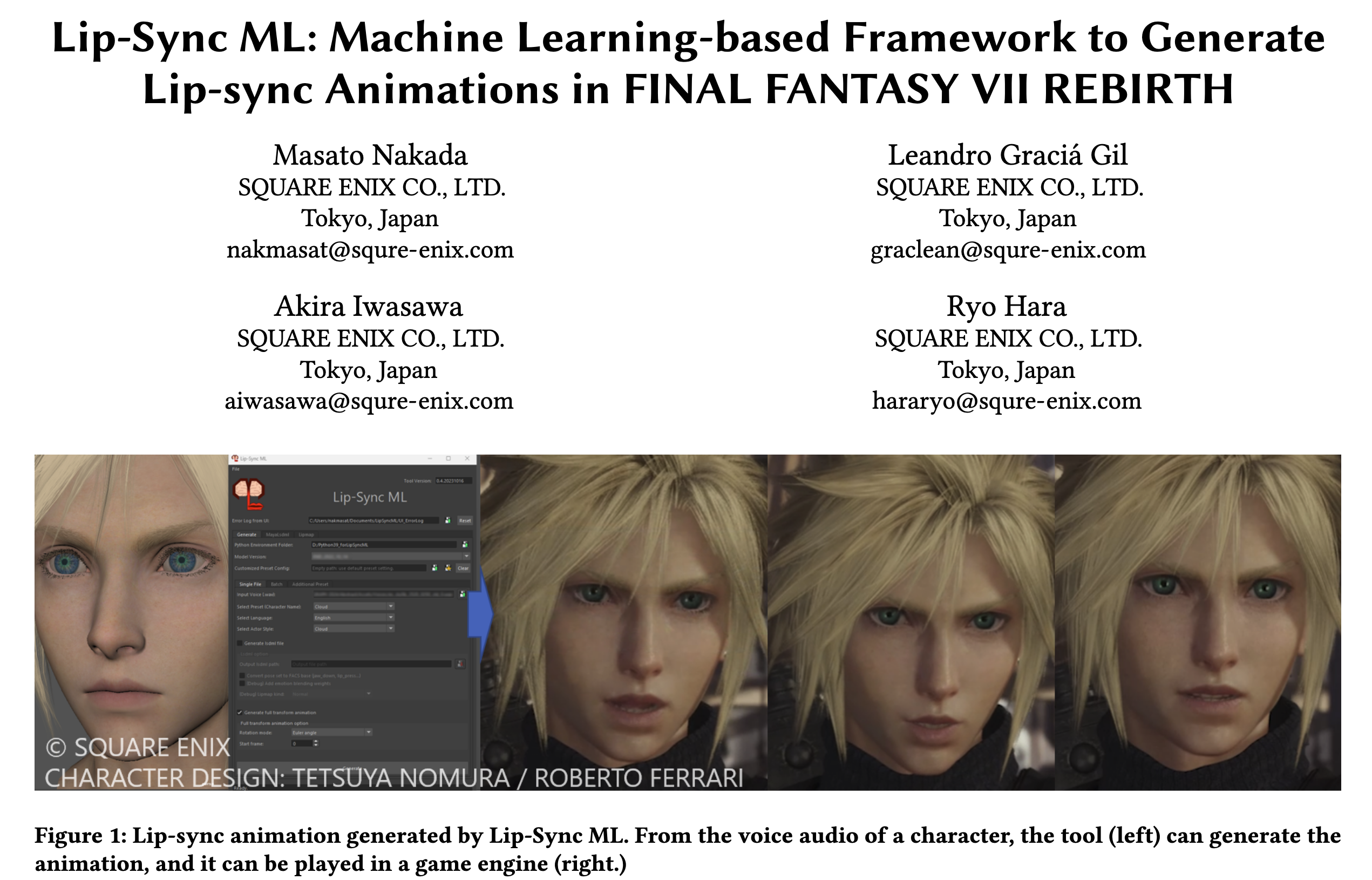Click the Start frame value field
The height and width of the screenshot is (880, 1372).
point(302,743)
